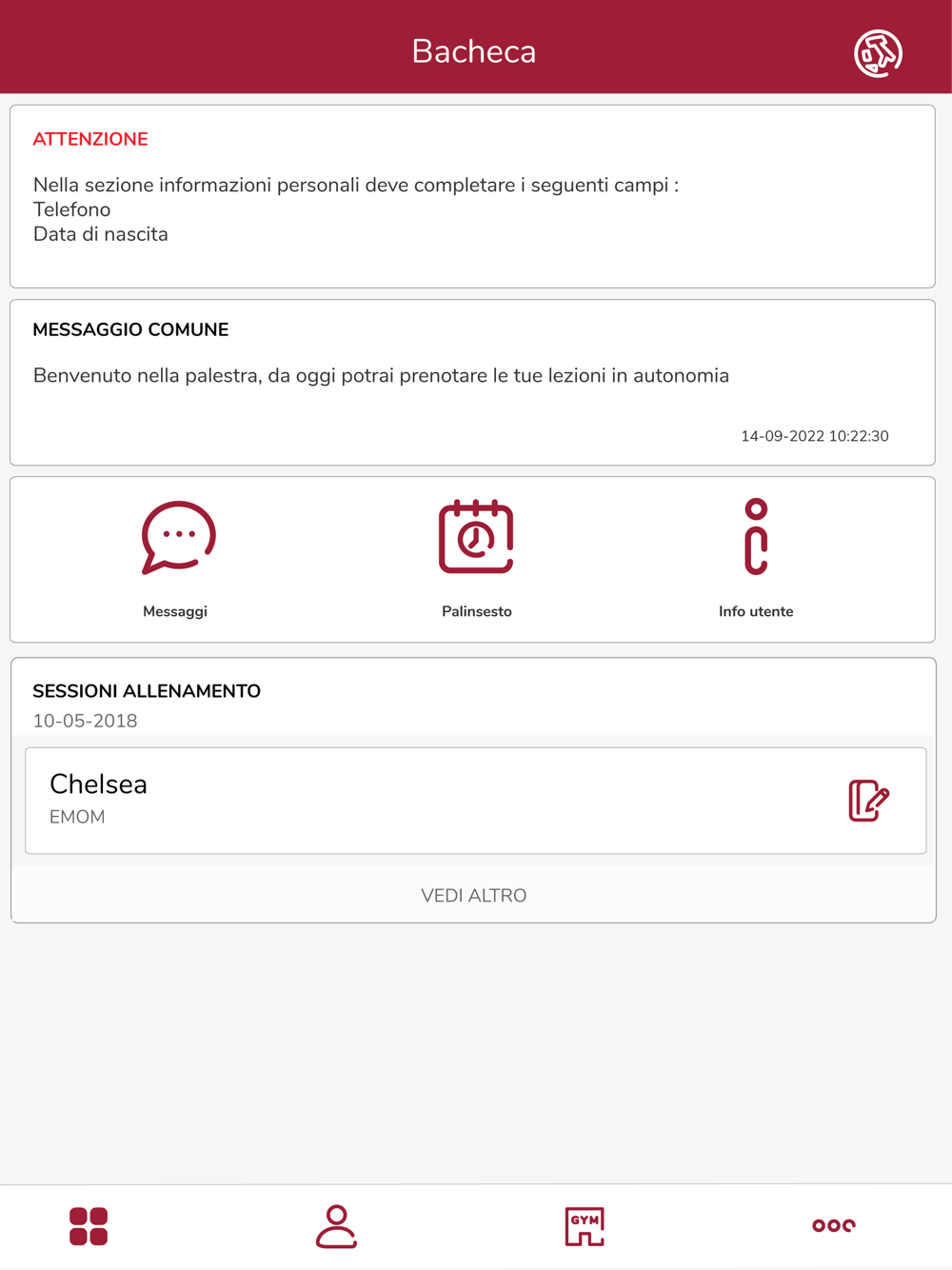The width and height of the screenshot is (952, 1270).
Task: Tap the session date 10-05-2018
Action: (86, 721)
